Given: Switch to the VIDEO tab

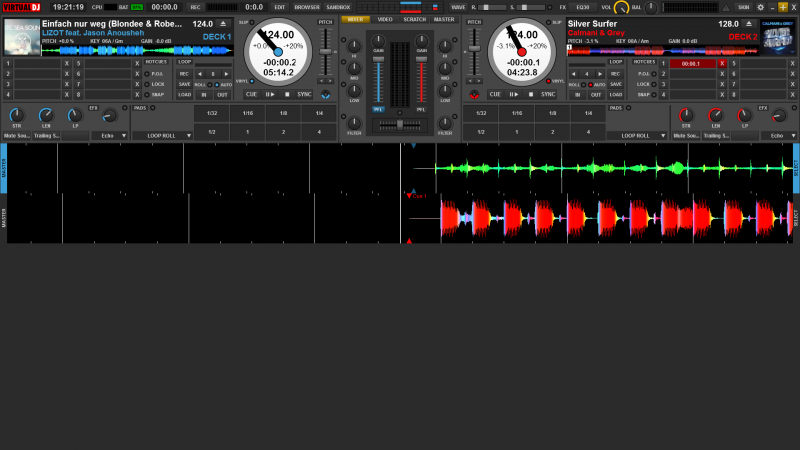Looking at the screenshot, I should point(385,19).
